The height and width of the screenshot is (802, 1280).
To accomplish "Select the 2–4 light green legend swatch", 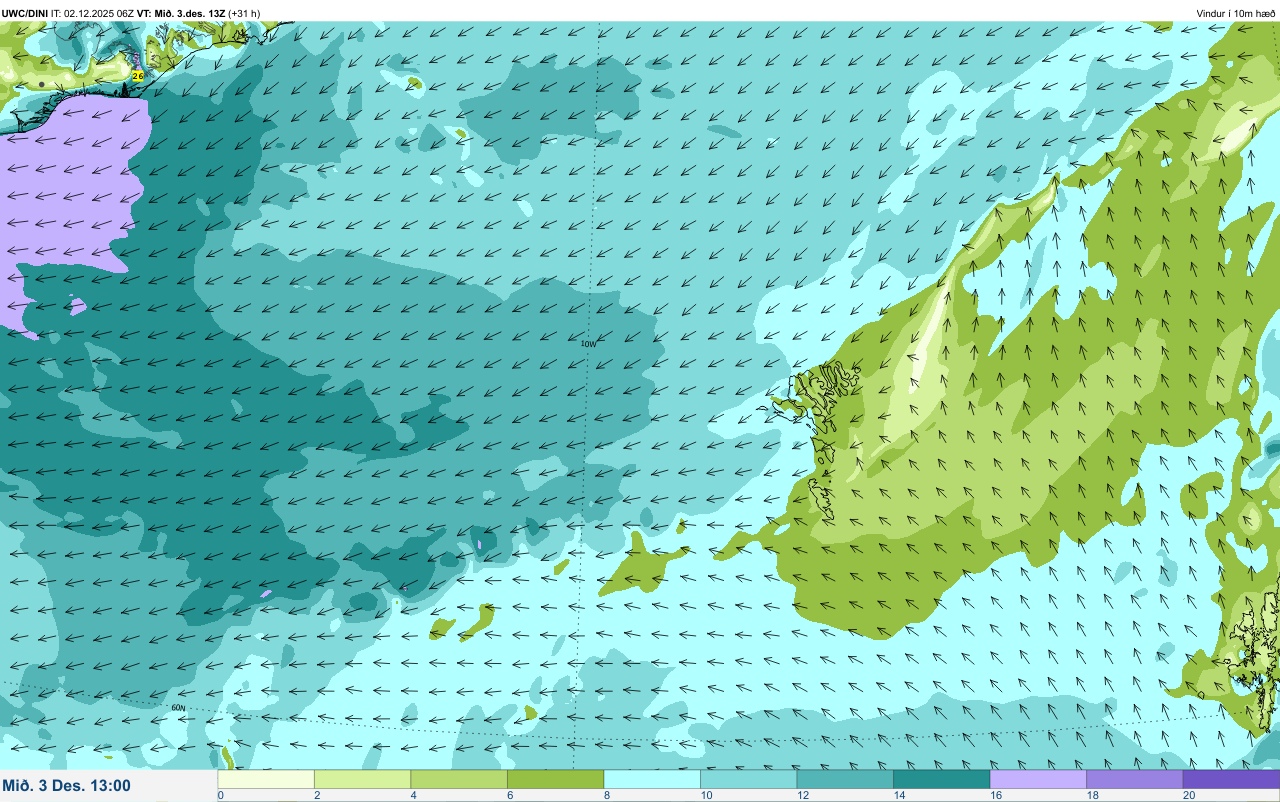I will (x=362, y=779).
